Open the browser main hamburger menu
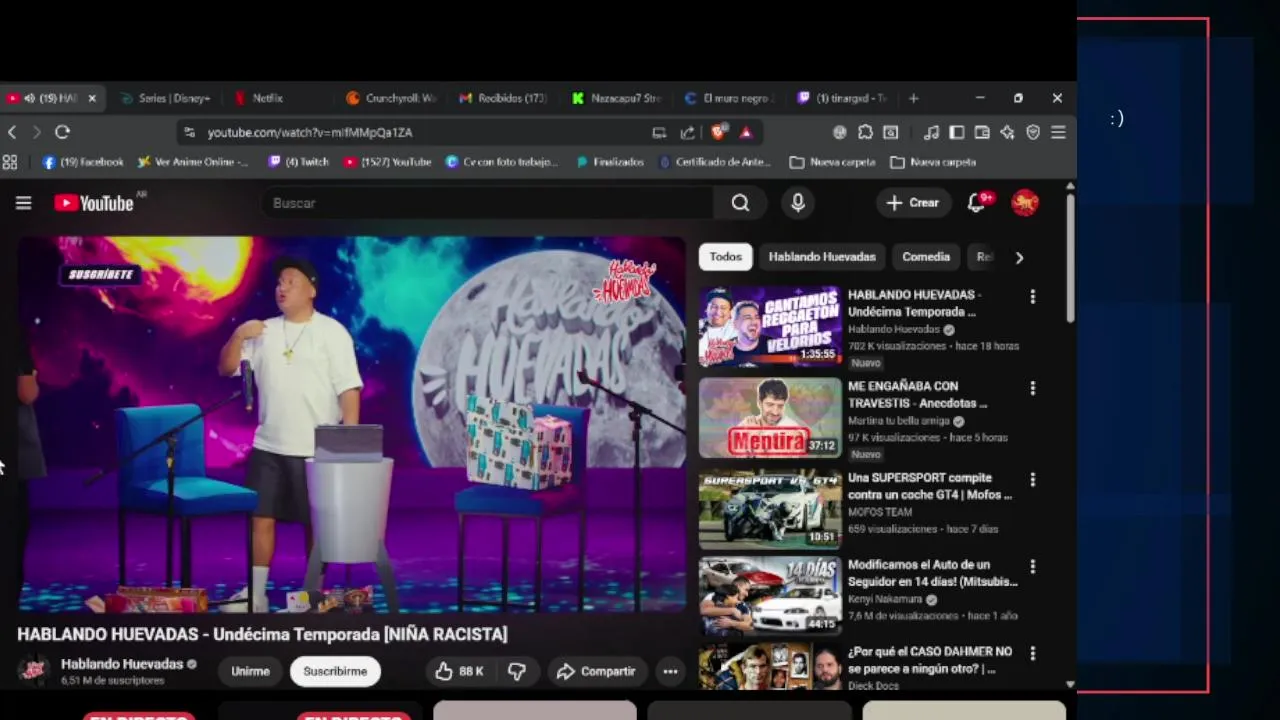The height and width of the screenshot is (720, 1280). (x=1058, y=132)
